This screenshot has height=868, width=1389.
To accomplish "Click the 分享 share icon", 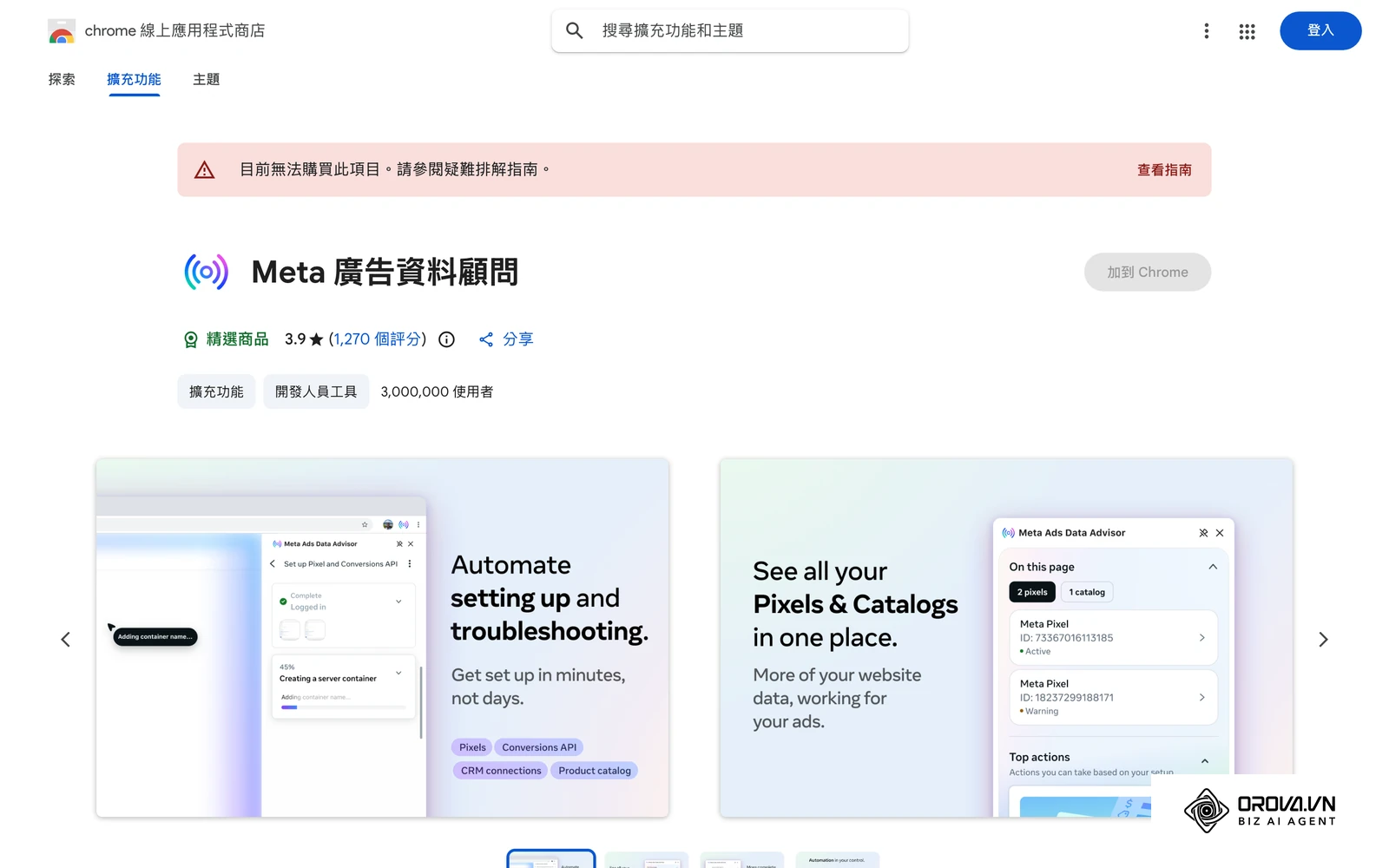I will [x=486, y=339].
